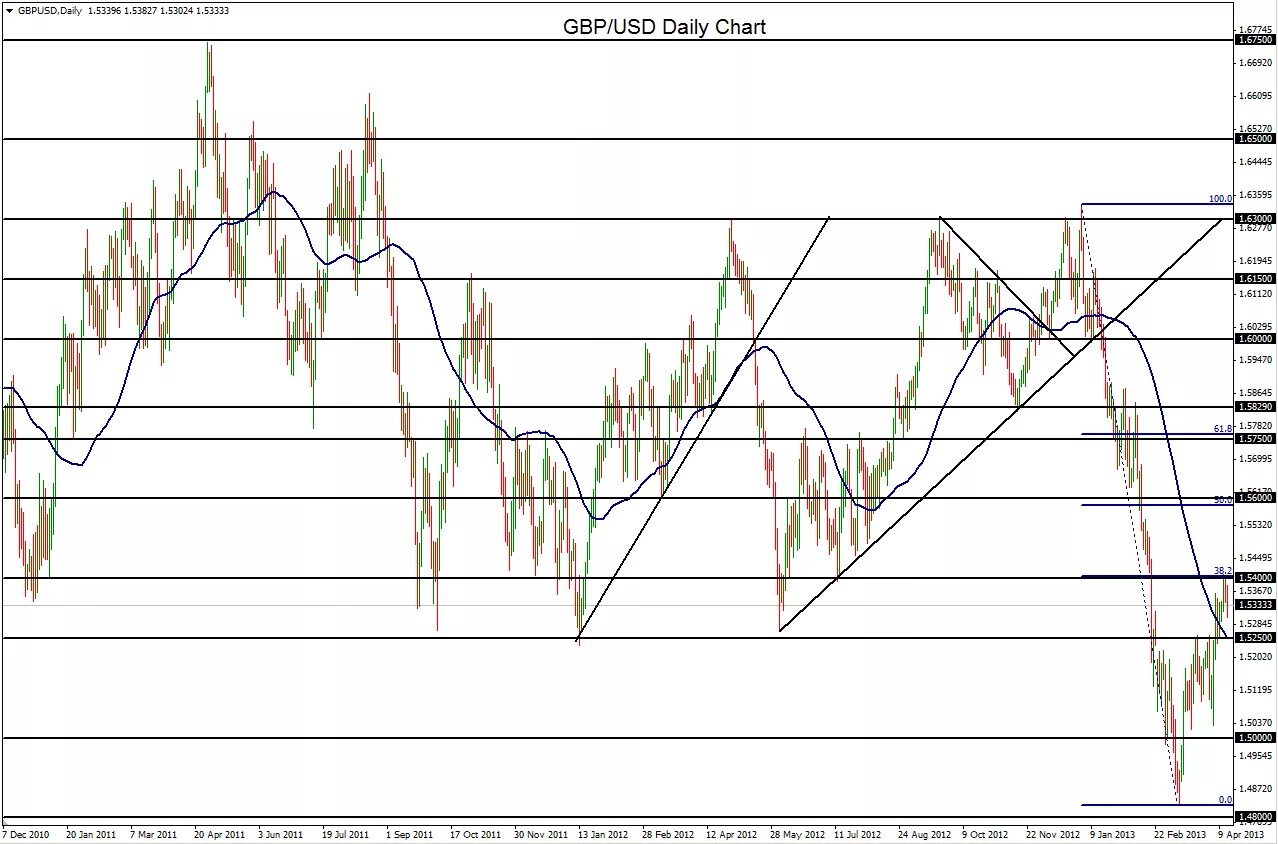Click the 1.51195 axis price tick

coord(1256,689)
